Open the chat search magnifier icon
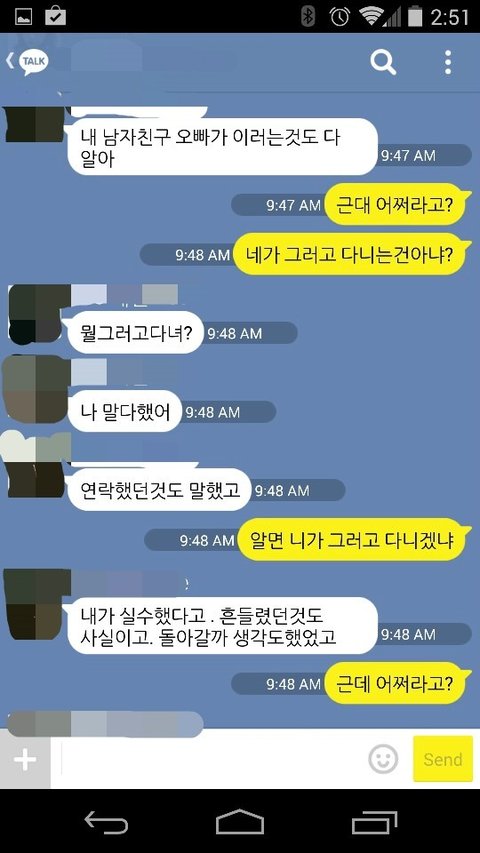Viewport: 480px width, 853px height. [x=383, y=62]
